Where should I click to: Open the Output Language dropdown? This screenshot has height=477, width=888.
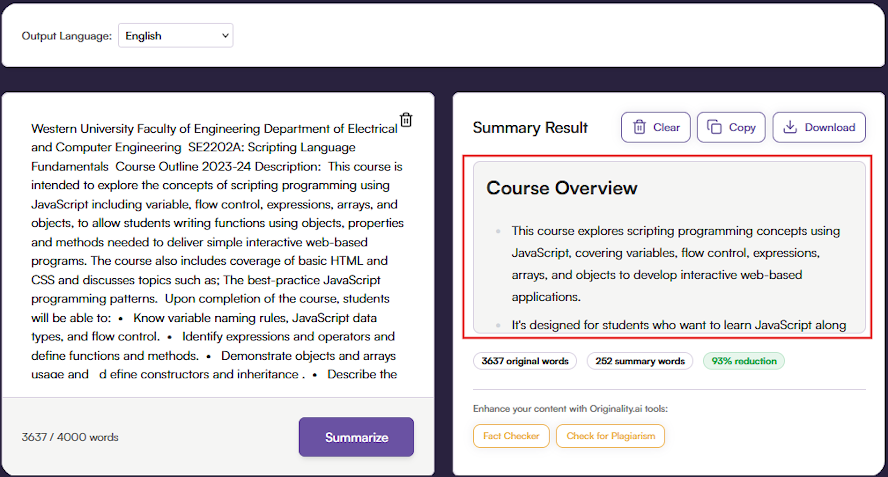pyautogui.click(x=176, y=36)
